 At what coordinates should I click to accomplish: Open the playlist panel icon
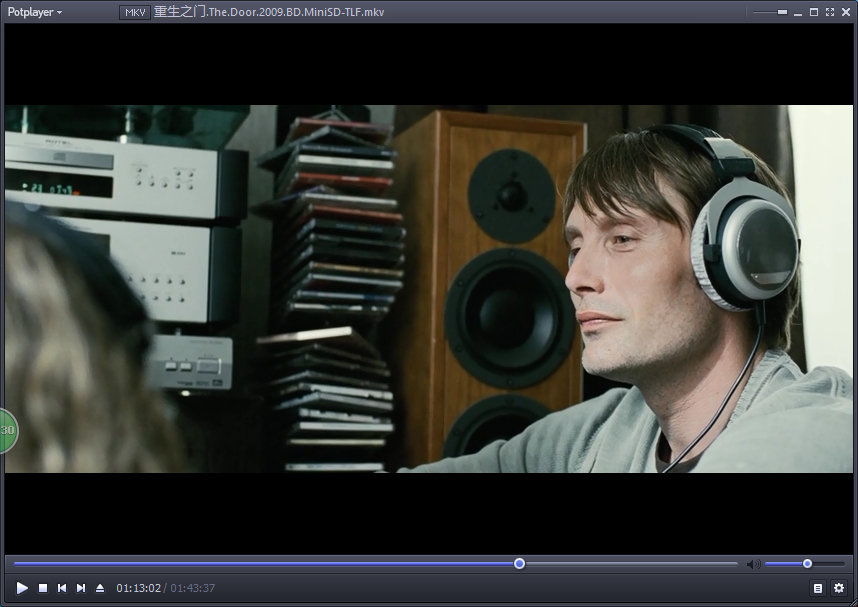(818, 588)
